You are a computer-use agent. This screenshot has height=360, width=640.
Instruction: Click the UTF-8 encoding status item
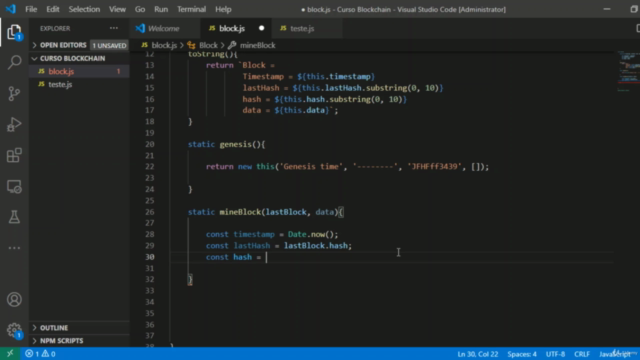coord(555,354)
